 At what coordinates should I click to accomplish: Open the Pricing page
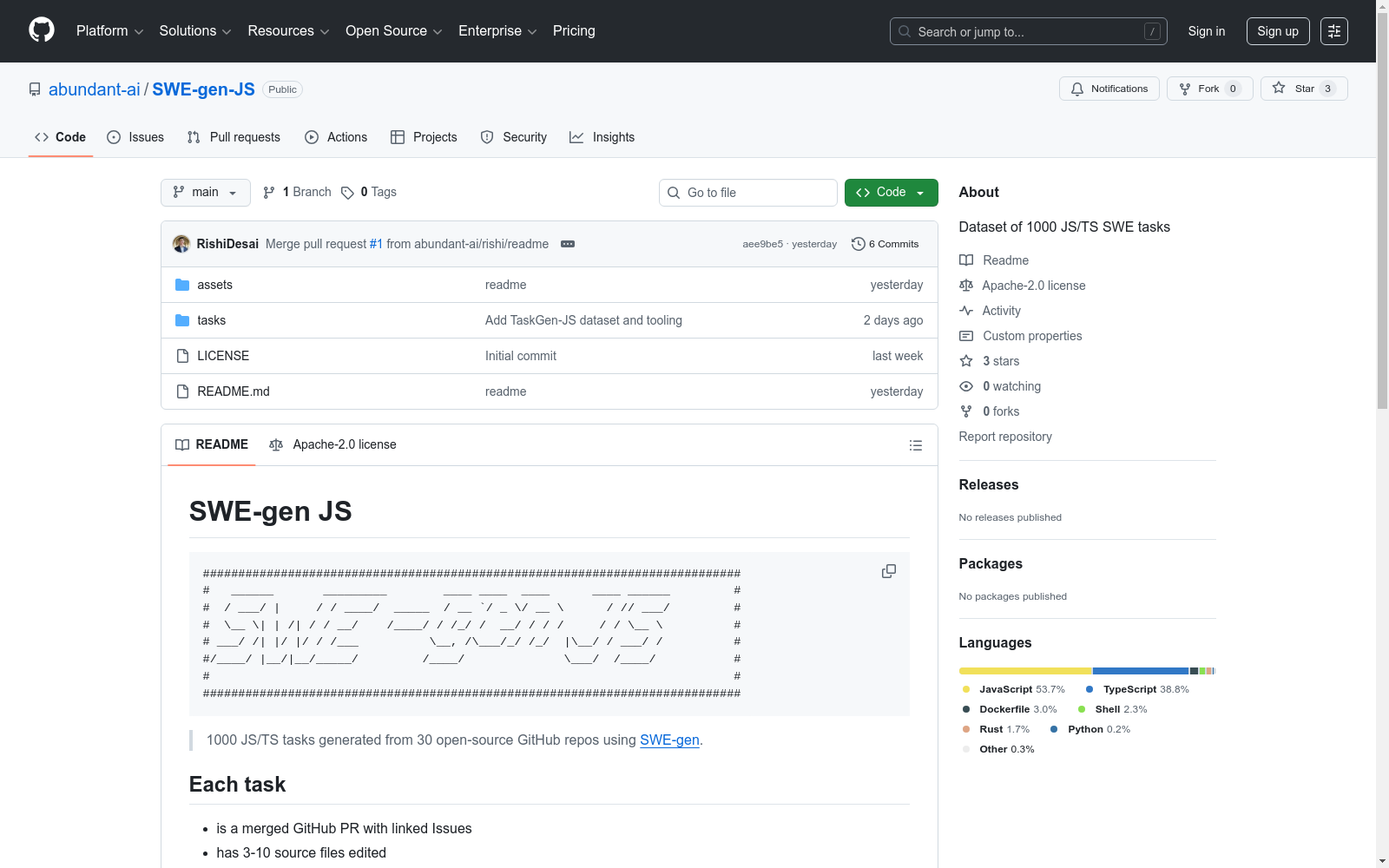pos(574,31)
